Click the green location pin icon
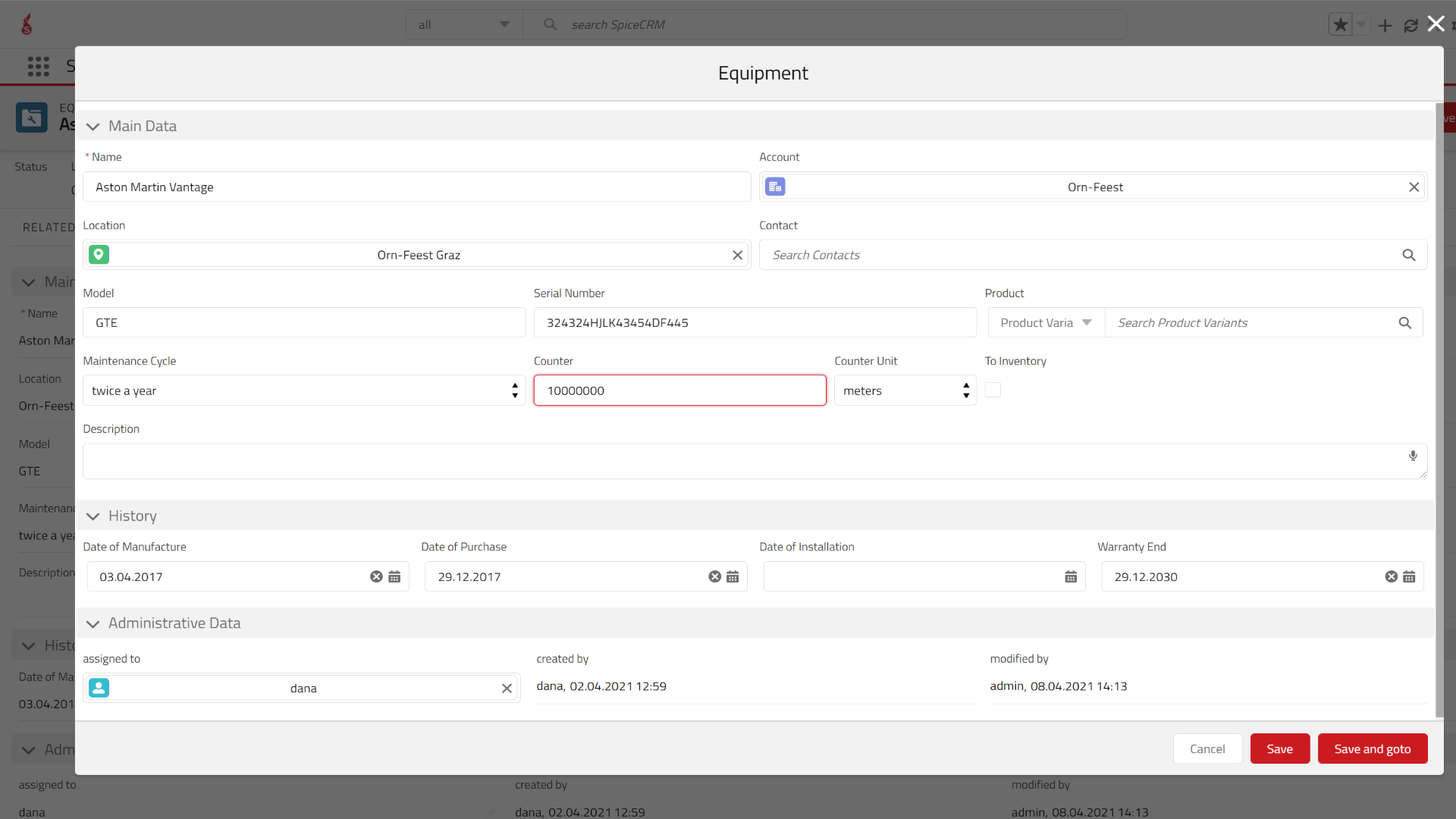 tap(99, 255)
